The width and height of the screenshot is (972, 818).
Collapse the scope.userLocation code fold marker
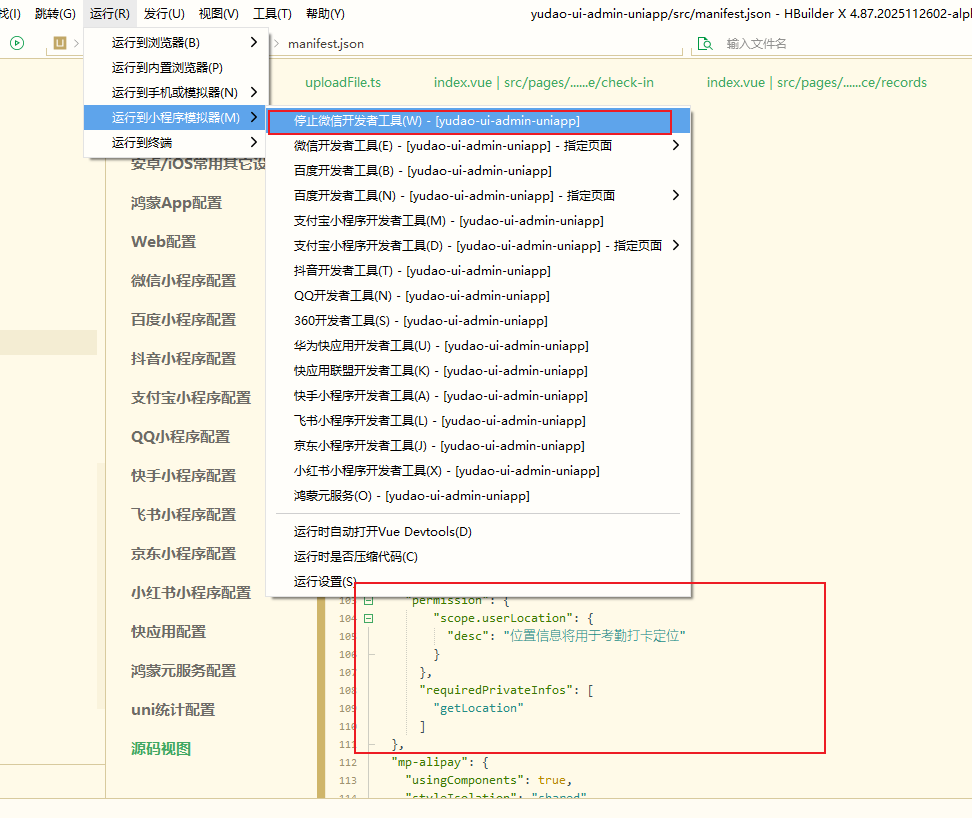tap(368, 619)
